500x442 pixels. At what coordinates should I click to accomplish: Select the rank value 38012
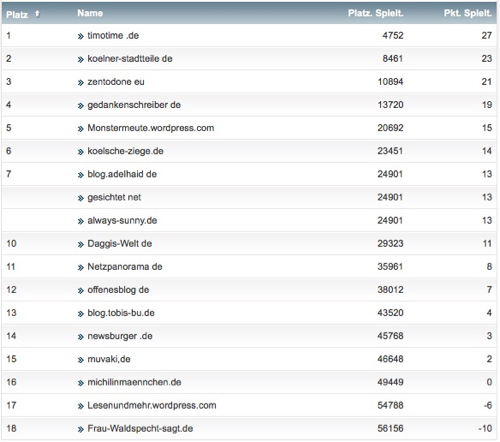(x=390, y=290)
